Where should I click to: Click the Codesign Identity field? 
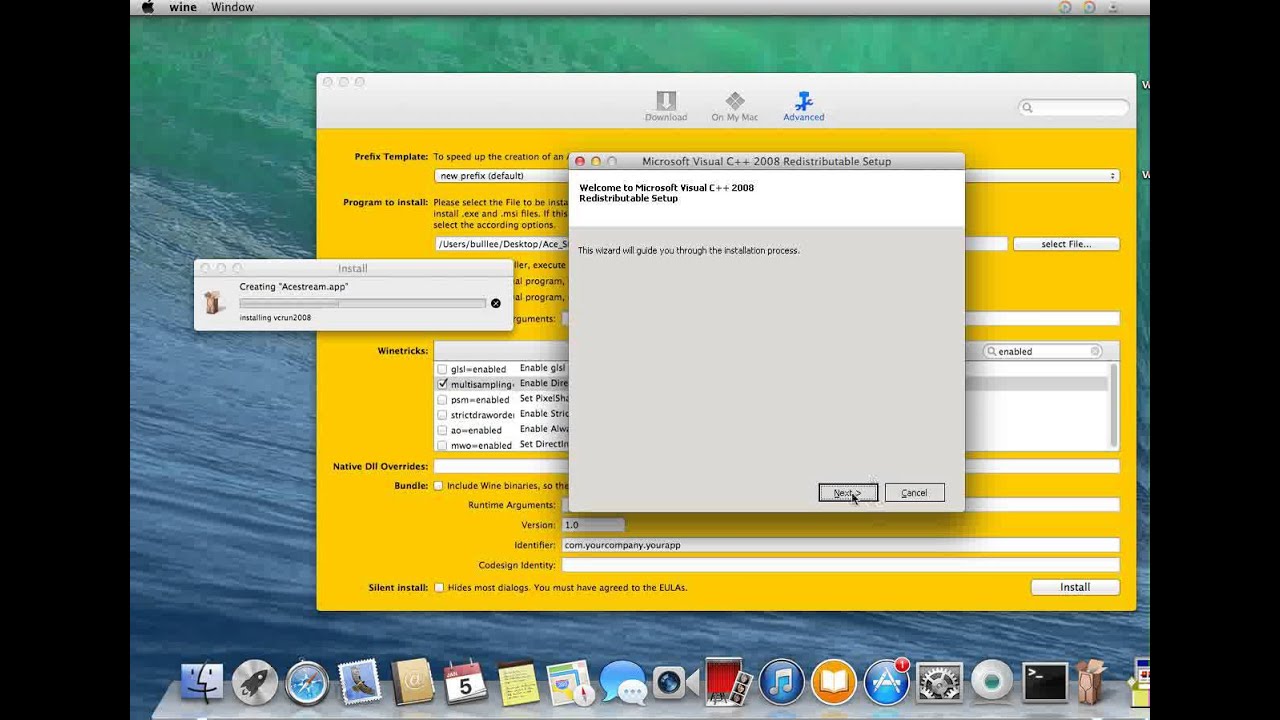click(x=840, y=565)
